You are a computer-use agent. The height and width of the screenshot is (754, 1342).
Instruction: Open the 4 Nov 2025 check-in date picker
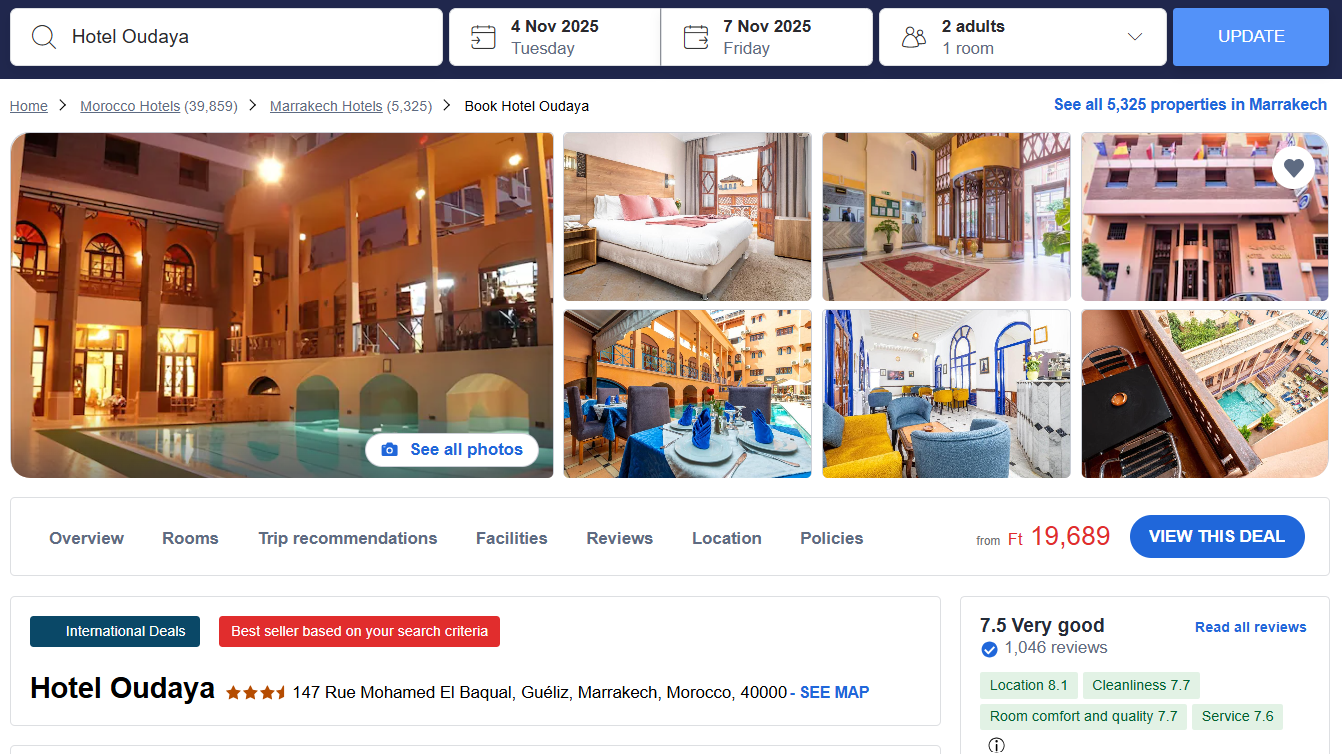tap(555, 37)
